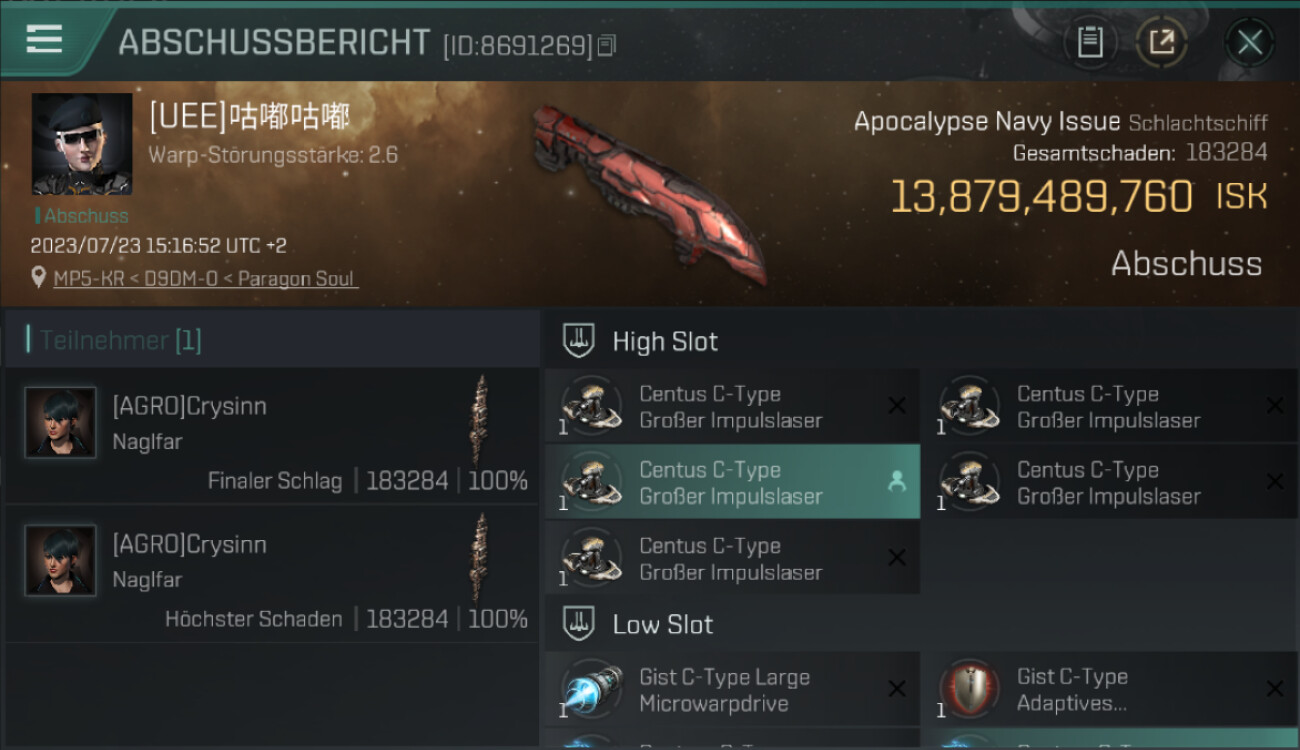Copy the kill report ID icon
Image resolution: width=1300 pixels, height=750 pixels.
(606, 45)
